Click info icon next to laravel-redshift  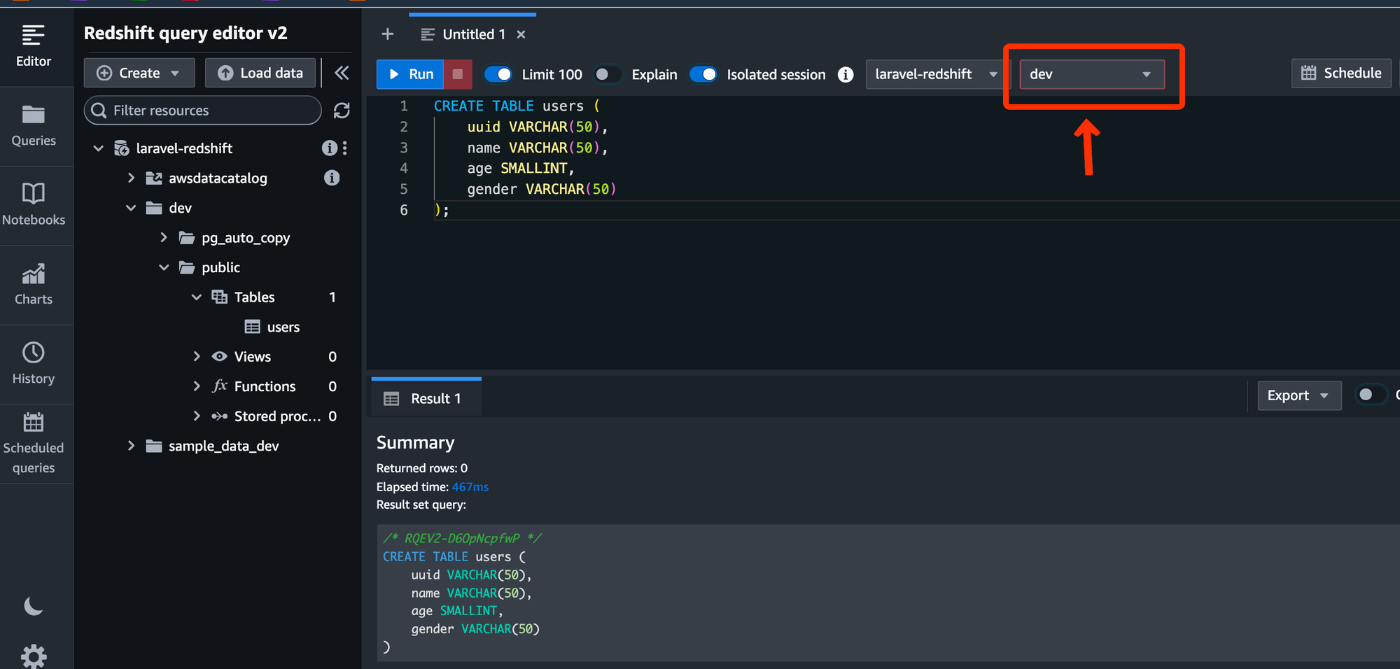328,148
